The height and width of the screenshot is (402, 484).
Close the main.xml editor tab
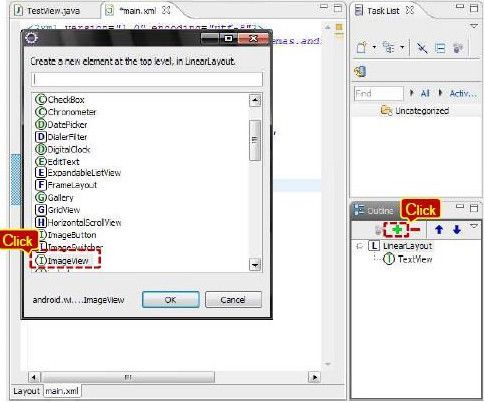click(166, 10)
